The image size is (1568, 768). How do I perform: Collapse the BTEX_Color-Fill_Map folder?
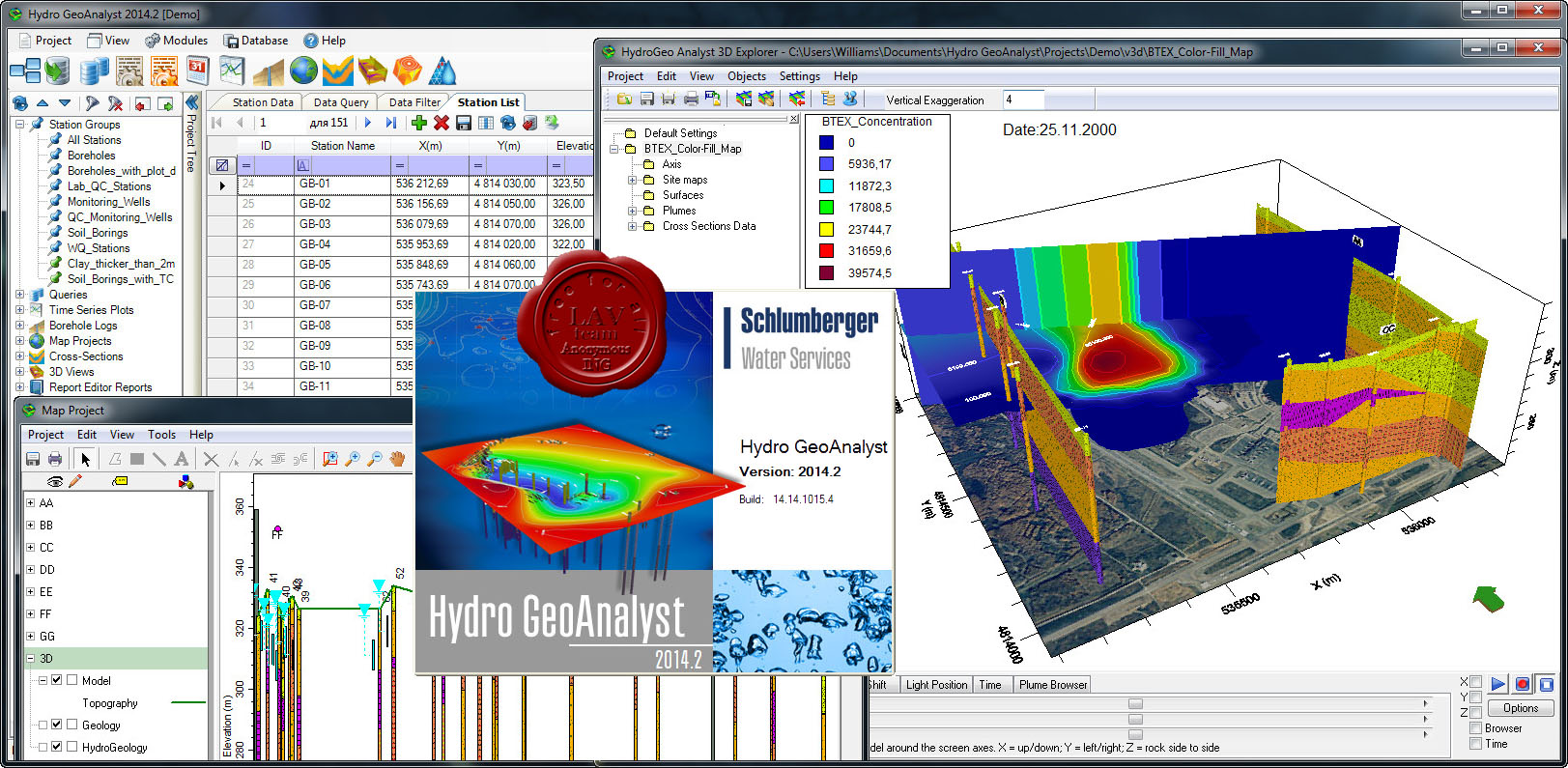click(614, 149)
